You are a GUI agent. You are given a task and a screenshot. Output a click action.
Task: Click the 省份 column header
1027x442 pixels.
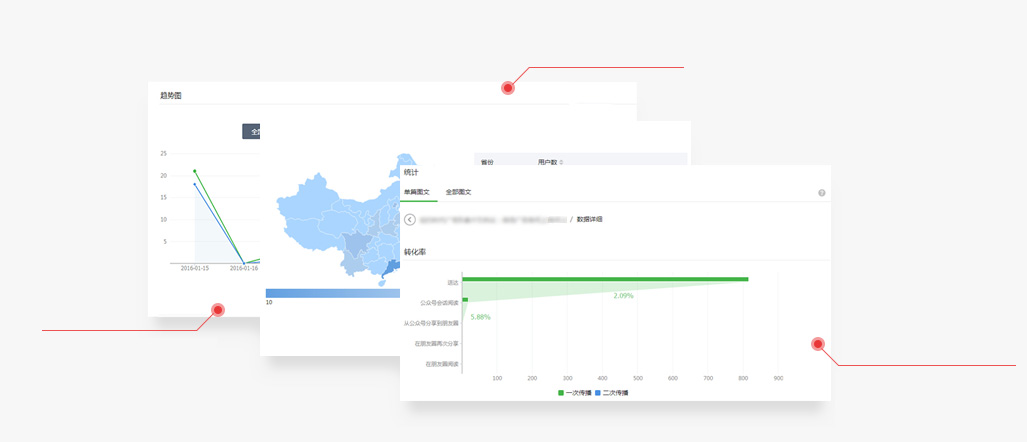487,162
